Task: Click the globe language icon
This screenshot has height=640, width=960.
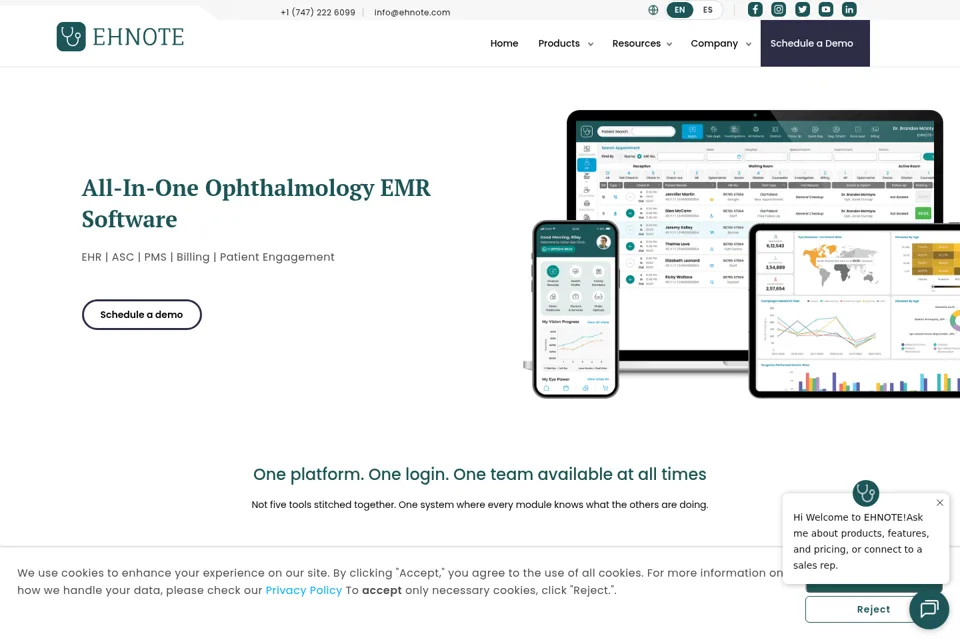Action: (653, 10)
